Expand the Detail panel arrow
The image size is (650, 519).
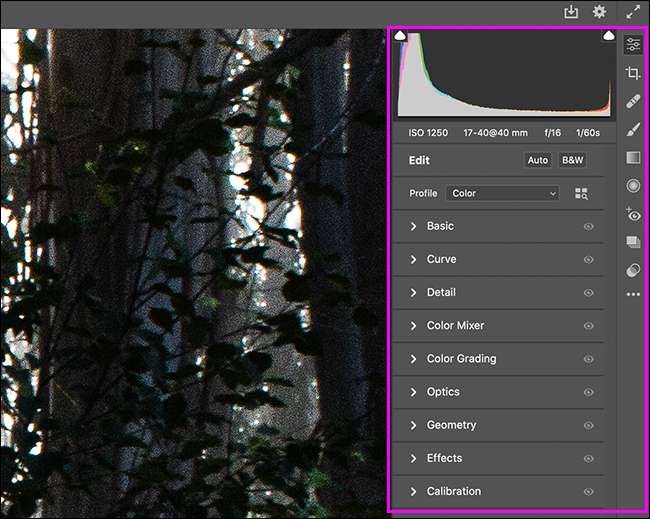tap(413, 292)
